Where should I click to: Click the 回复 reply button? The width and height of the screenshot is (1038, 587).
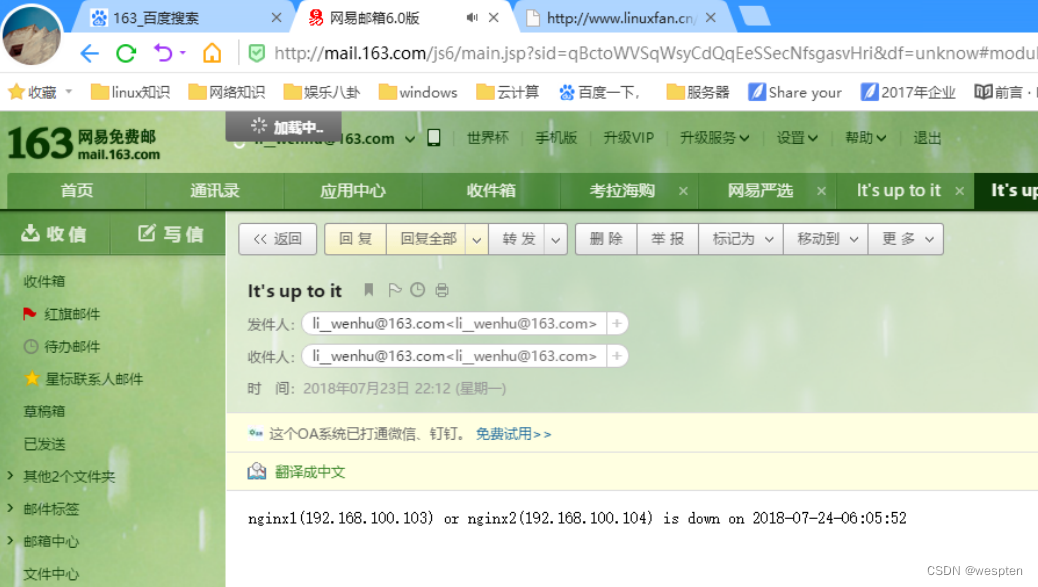pyautogui.click(x=355, y=239)
